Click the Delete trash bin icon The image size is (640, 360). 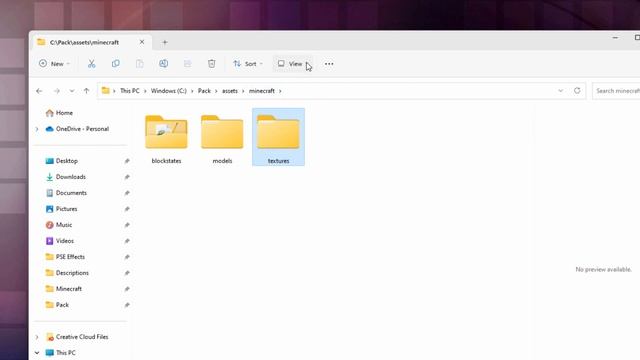[x=211, y=64]
